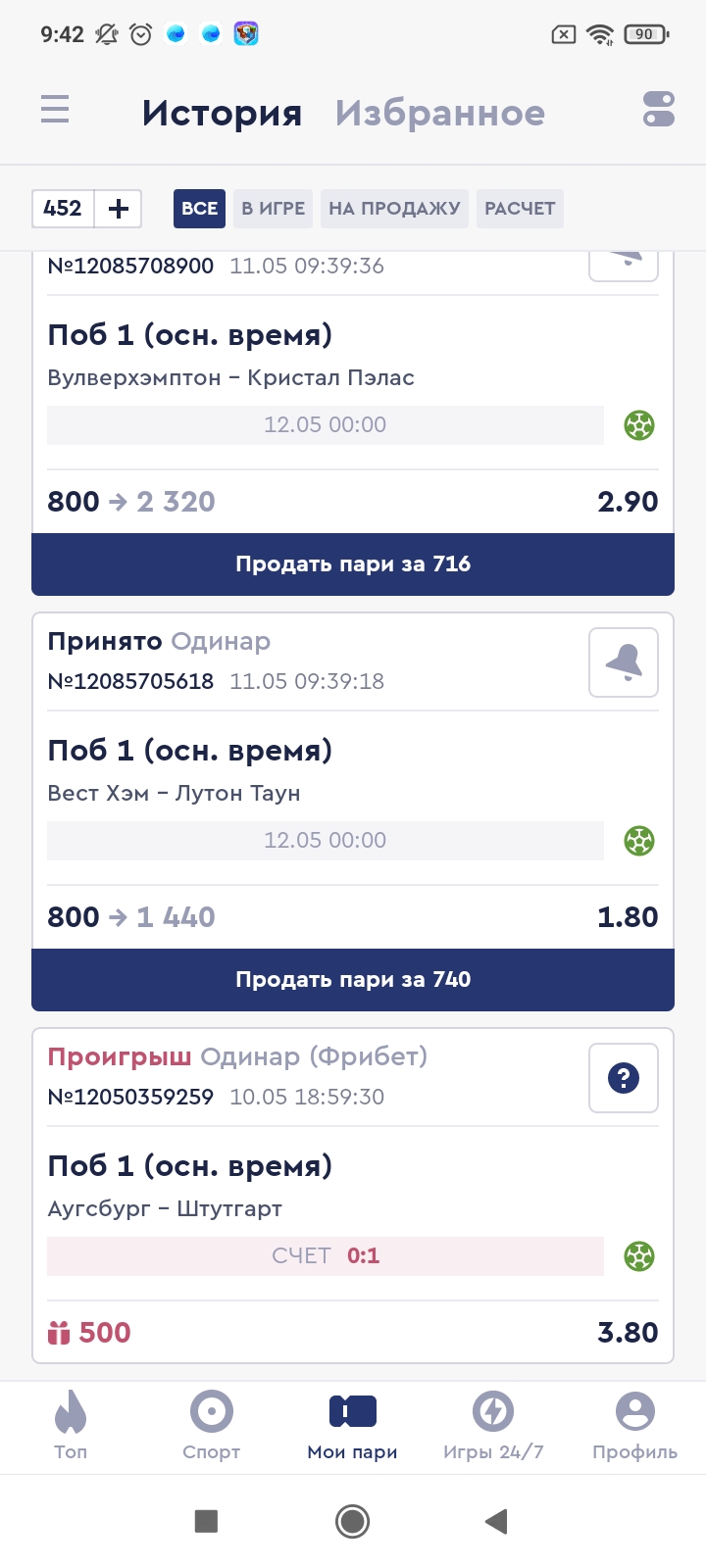This screenshot has width=706, height=1568.
Task: Filter bets by В ИГРЕ
Action: pos(273,208)
